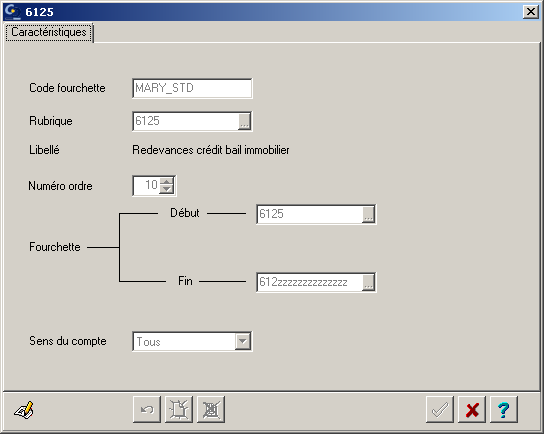
Task: Click the Sens du compte label
Action: [68, 341]
